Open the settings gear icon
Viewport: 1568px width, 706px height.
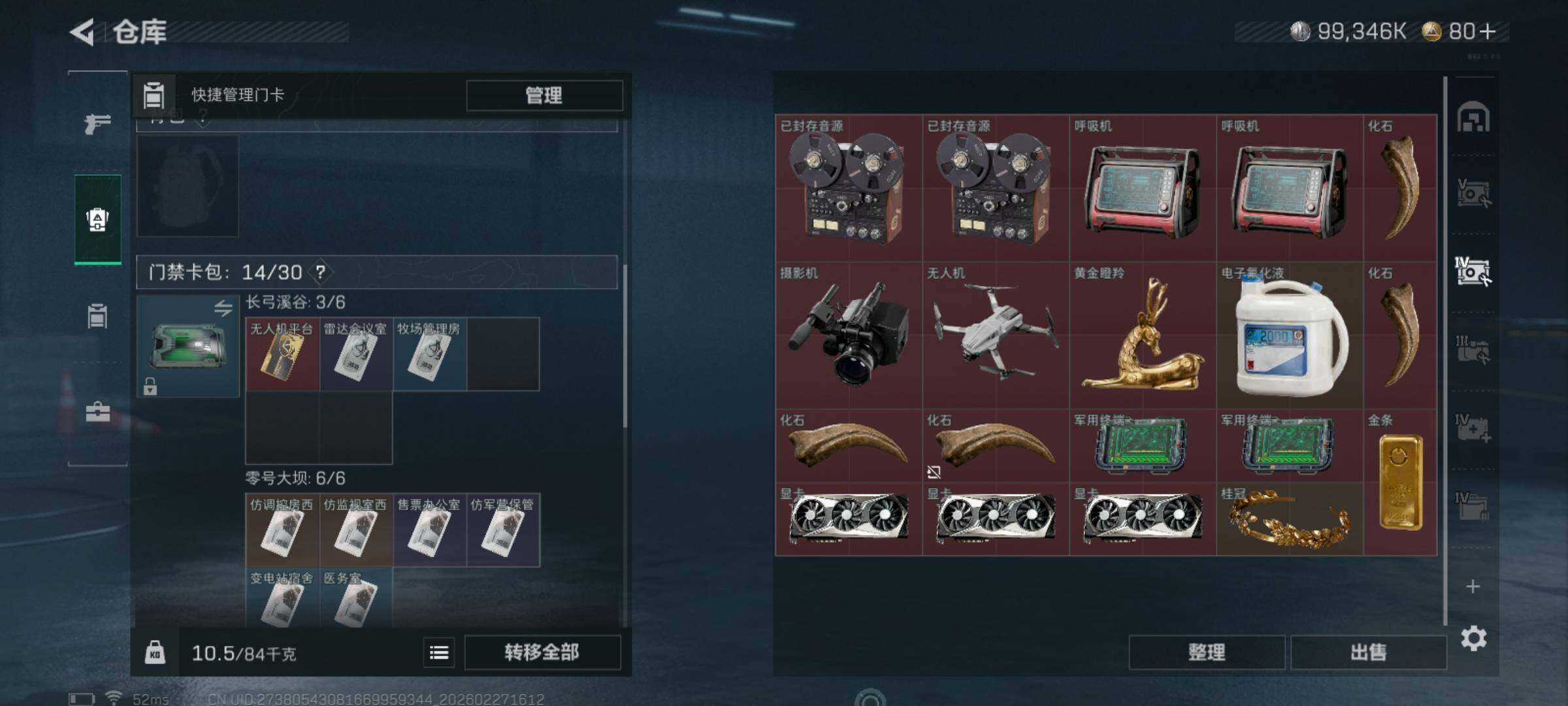(x=1473, y=638)
